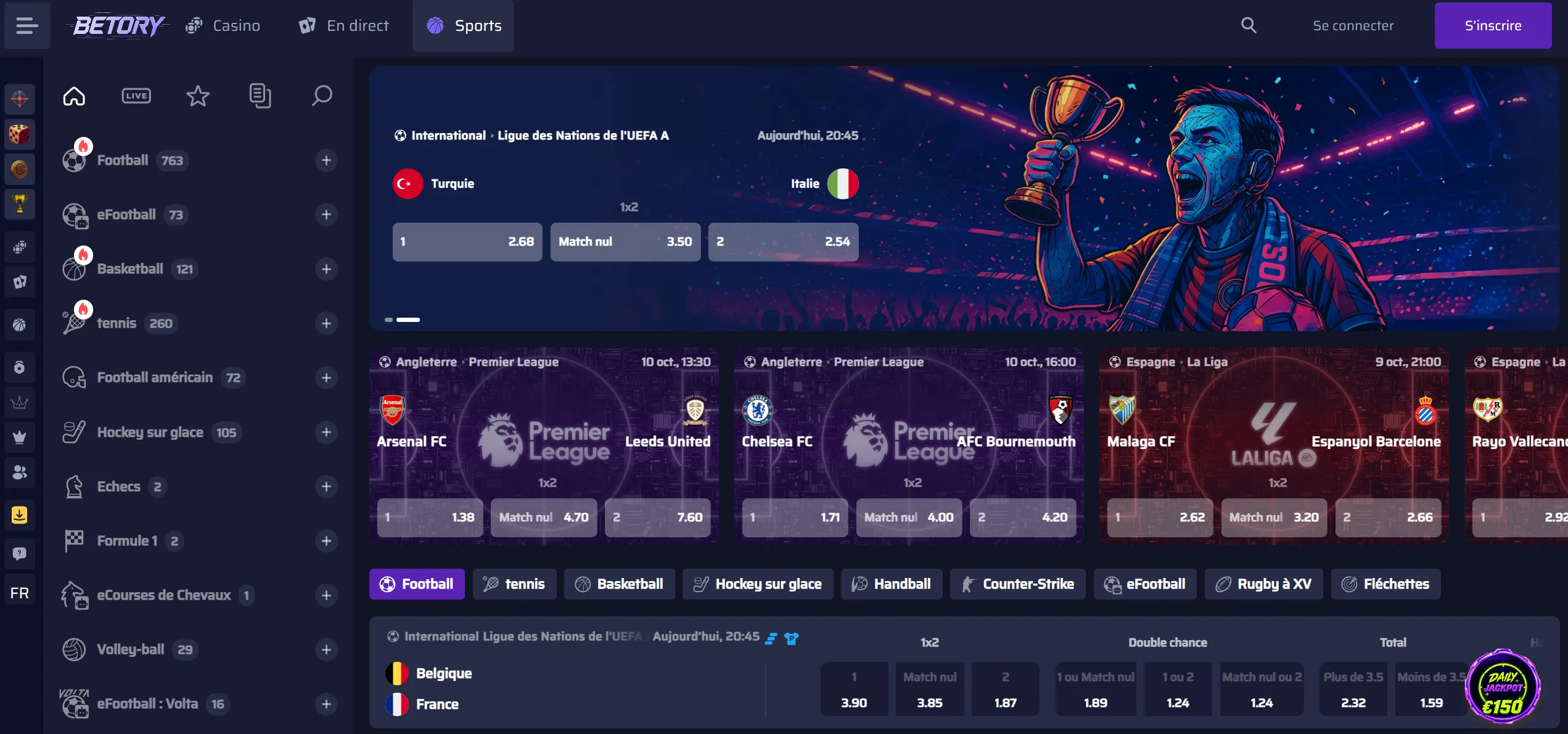The height and width of the screenshot is (734, 1568).
Task: Open the En direct nav item
Action: (x=344, y=25)
